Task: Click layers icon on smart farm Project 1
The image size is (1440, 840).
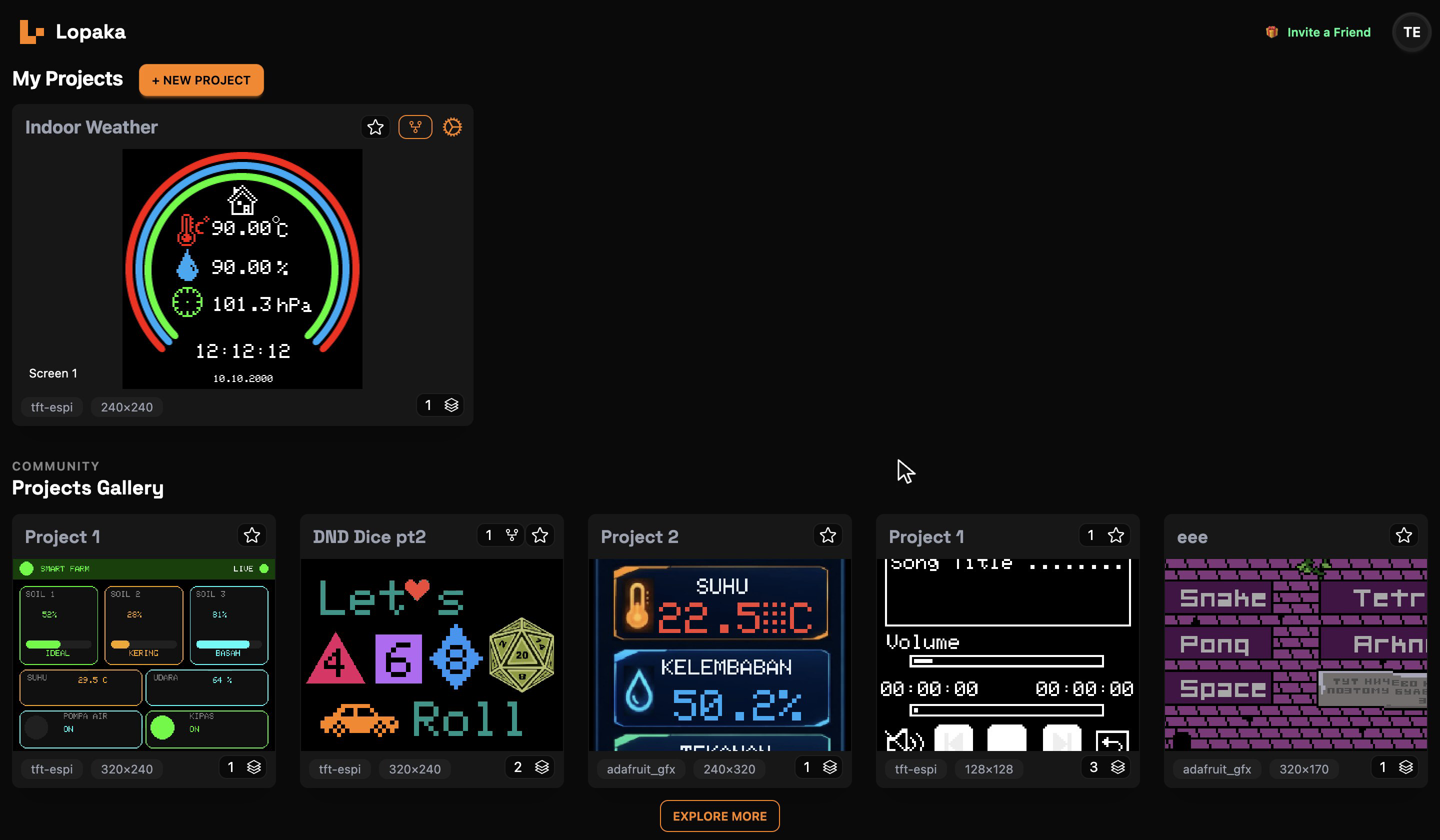Action: coord(253,767)
